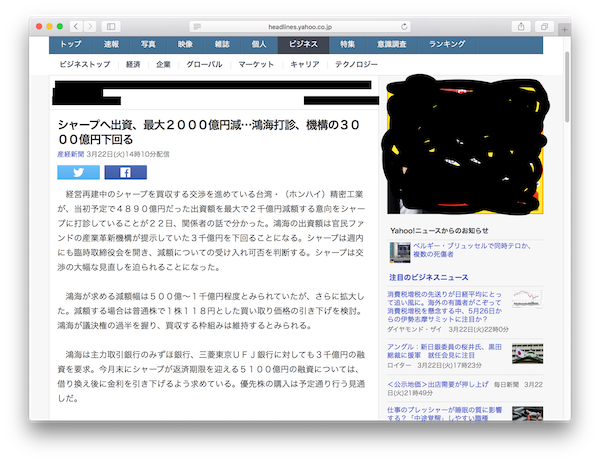Click the Brussels news thumbnail image
Viewport: 600px width, 462px height.
(x=400, y=252)
